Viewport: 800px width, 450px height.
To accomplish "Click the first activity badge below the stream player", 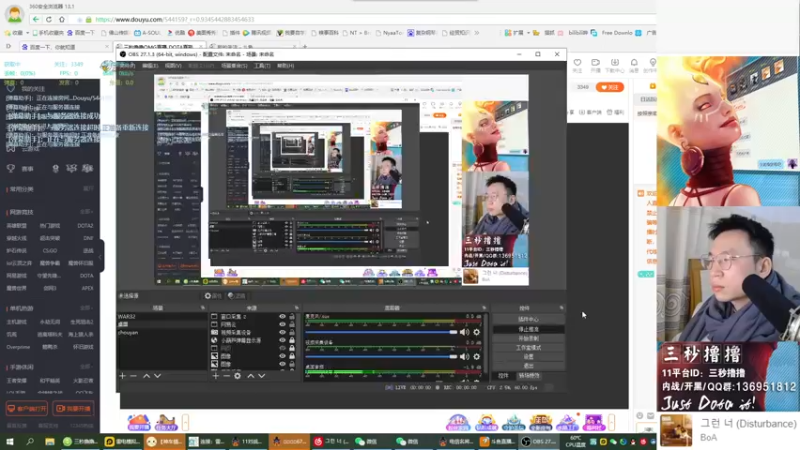I will point(138,422).
